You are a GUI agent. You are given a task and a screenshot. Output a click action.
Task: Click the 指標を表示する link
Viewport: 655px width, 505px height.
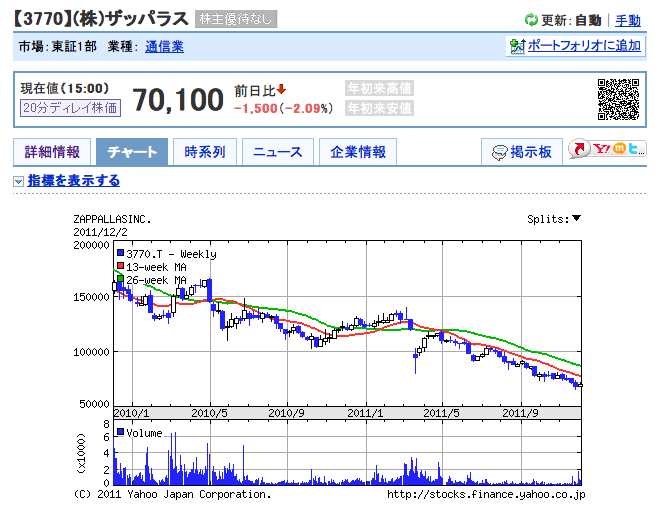click(74, 181)
